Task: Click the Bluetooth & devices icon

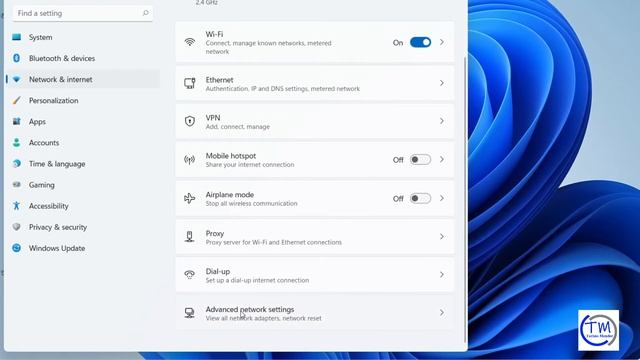Action: coord(16,58)
